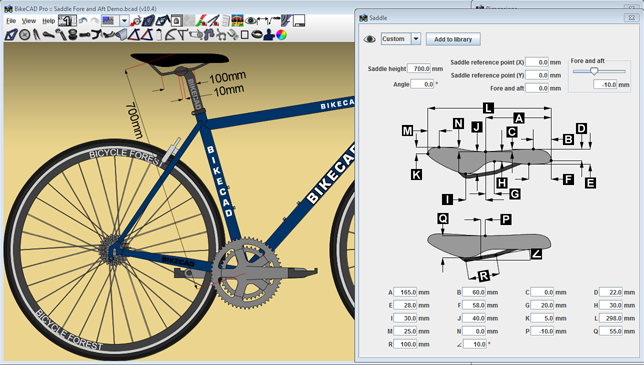Click dimension R field showing 100.0
The image size is (644, 365).
(405, 344)
